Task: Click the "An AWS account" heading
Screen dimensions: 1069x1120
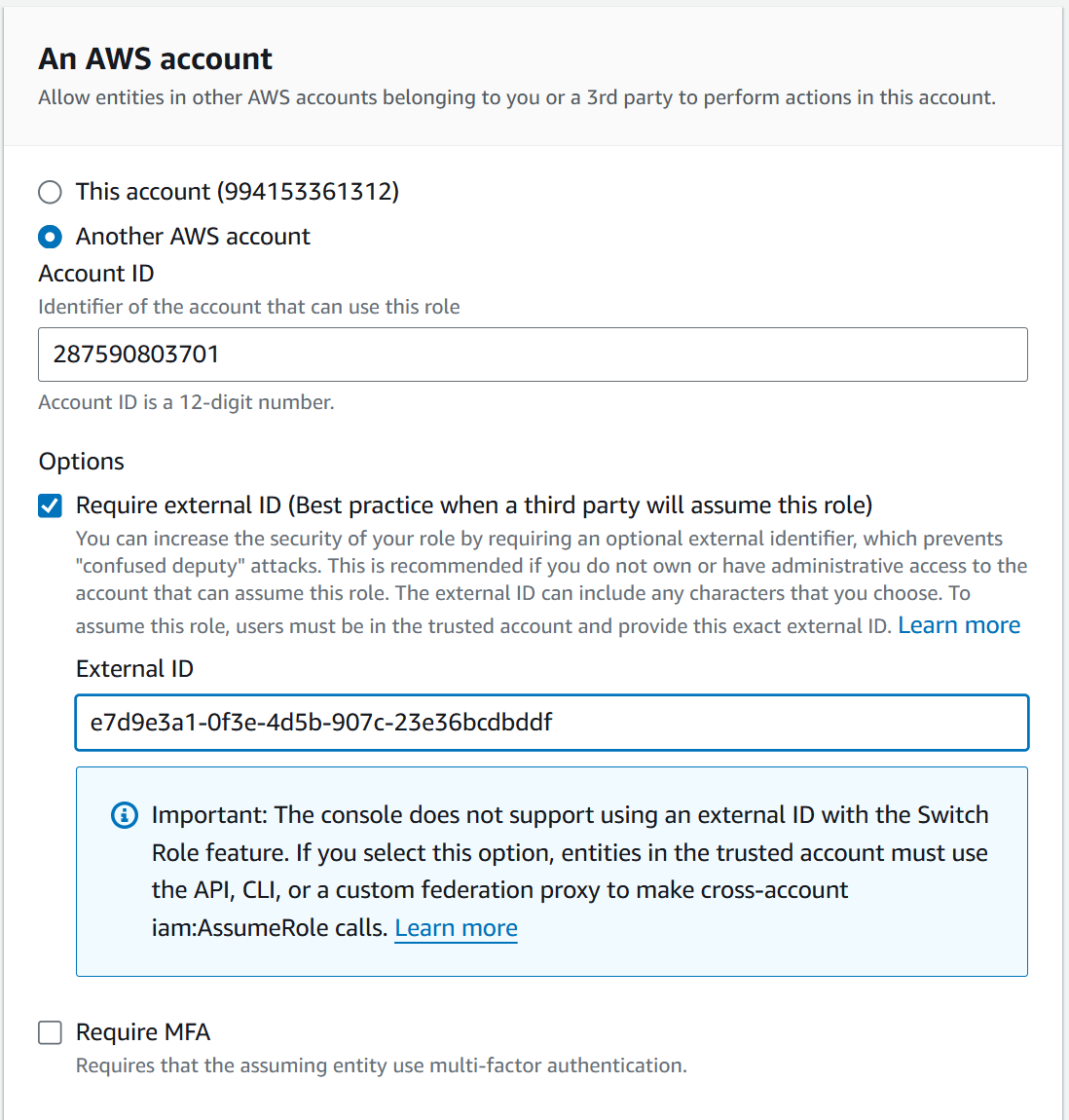Action: point(156,59)
